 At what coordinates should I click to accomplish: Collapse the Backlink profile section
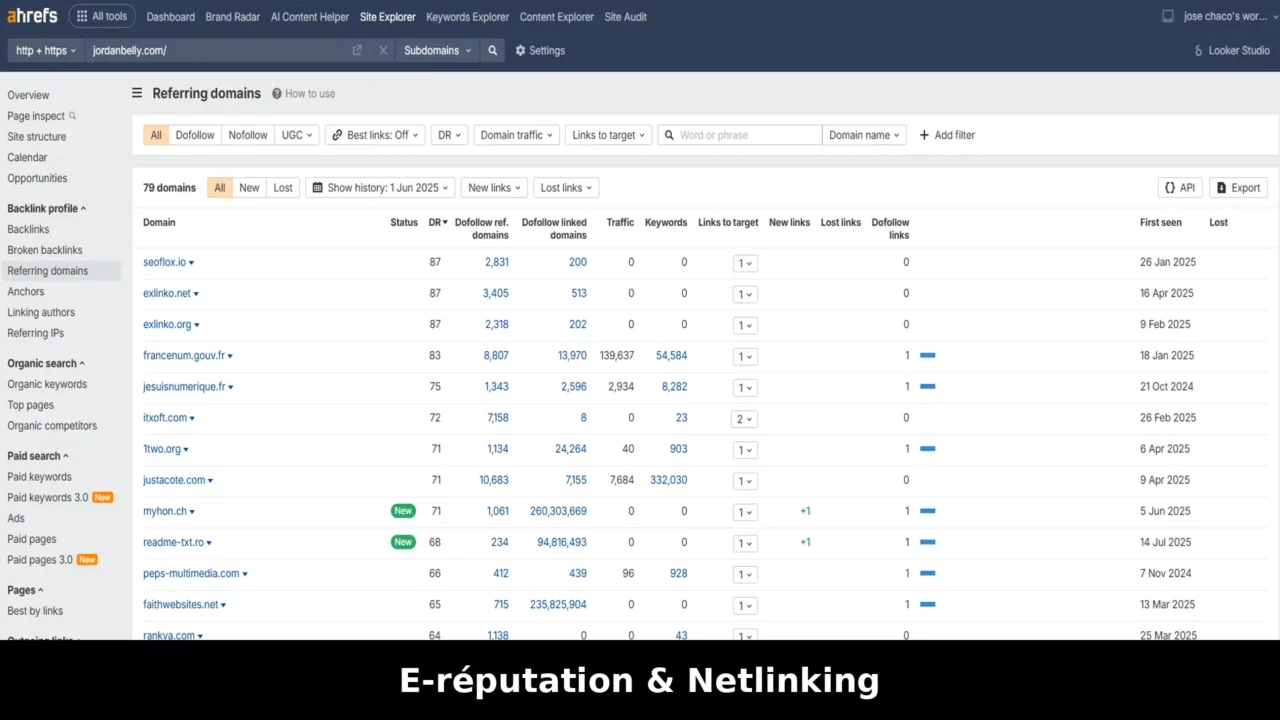tap(47, 208)
